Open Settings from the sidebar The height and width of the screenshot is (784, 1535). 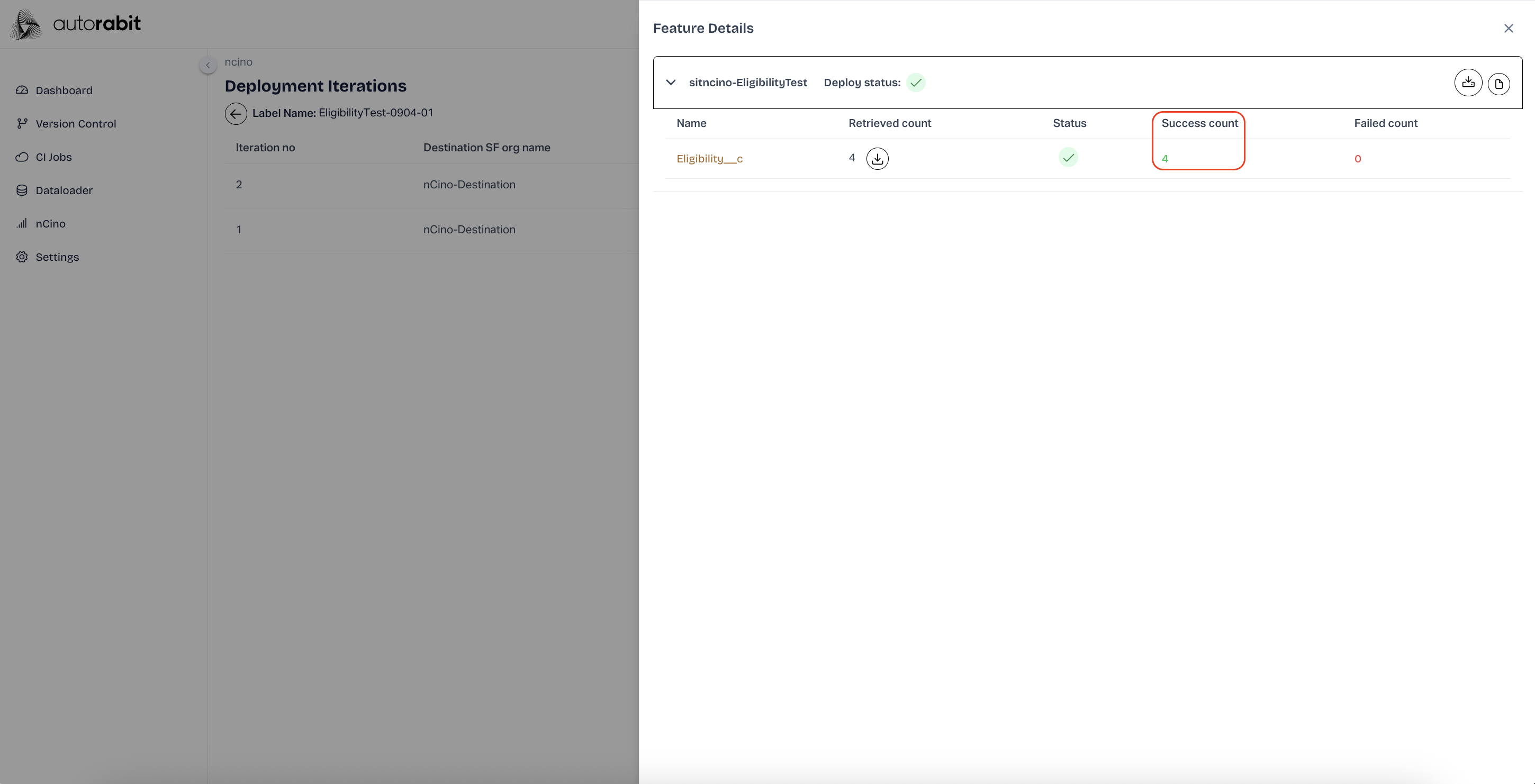click(x=57, y=257)
